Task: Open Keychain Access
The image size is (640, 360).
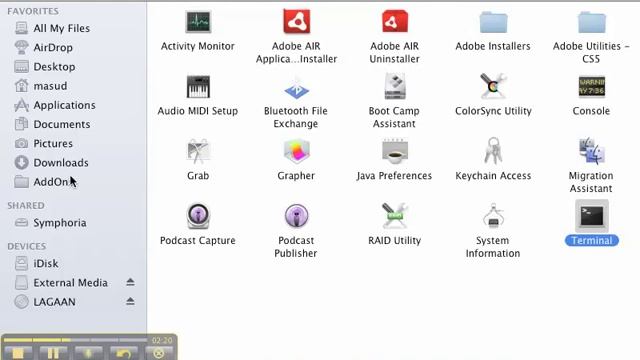Action: [493, 151]
